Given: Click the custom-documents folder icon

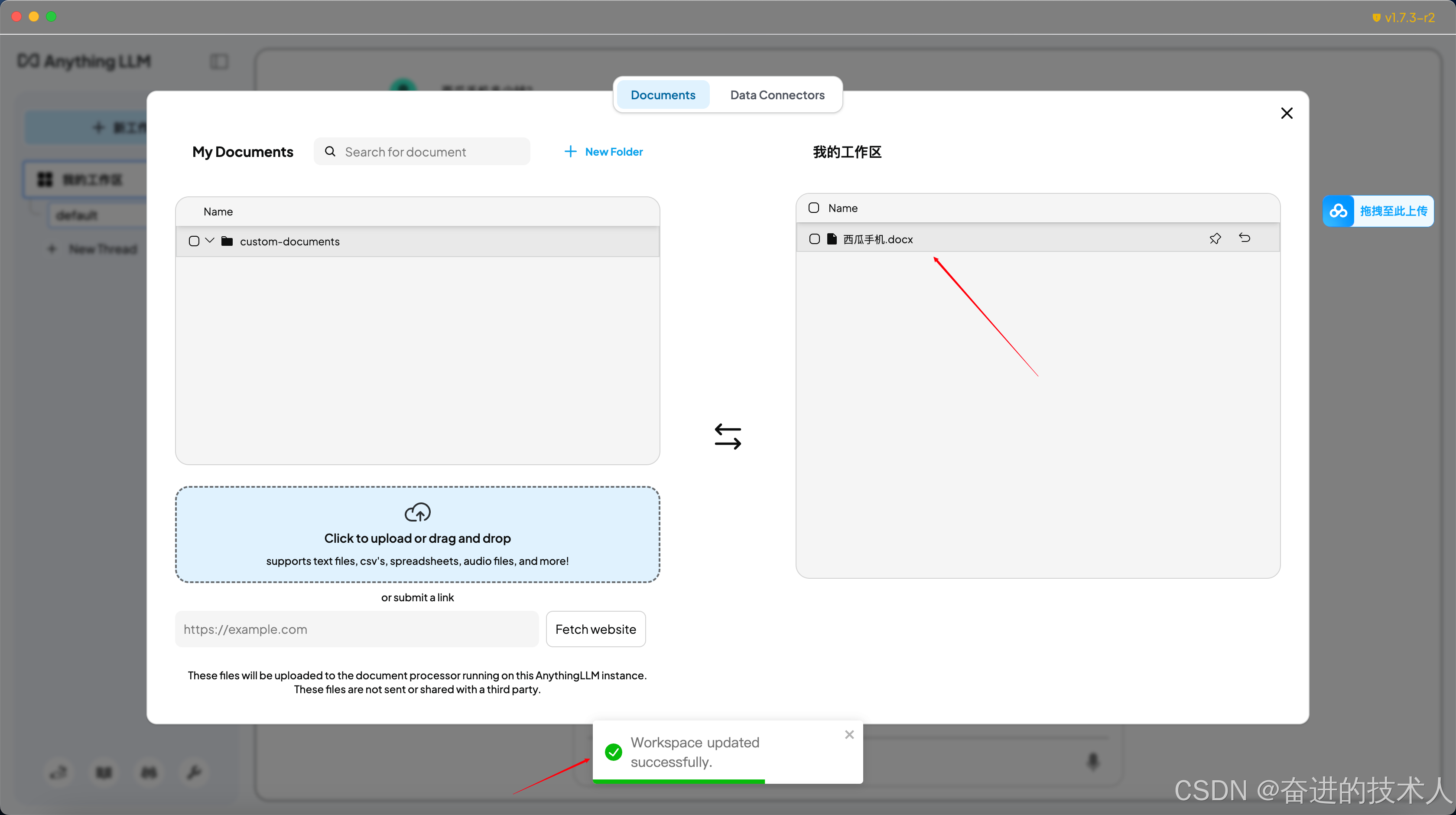Looking at the screenshot, I should point(227,241).
